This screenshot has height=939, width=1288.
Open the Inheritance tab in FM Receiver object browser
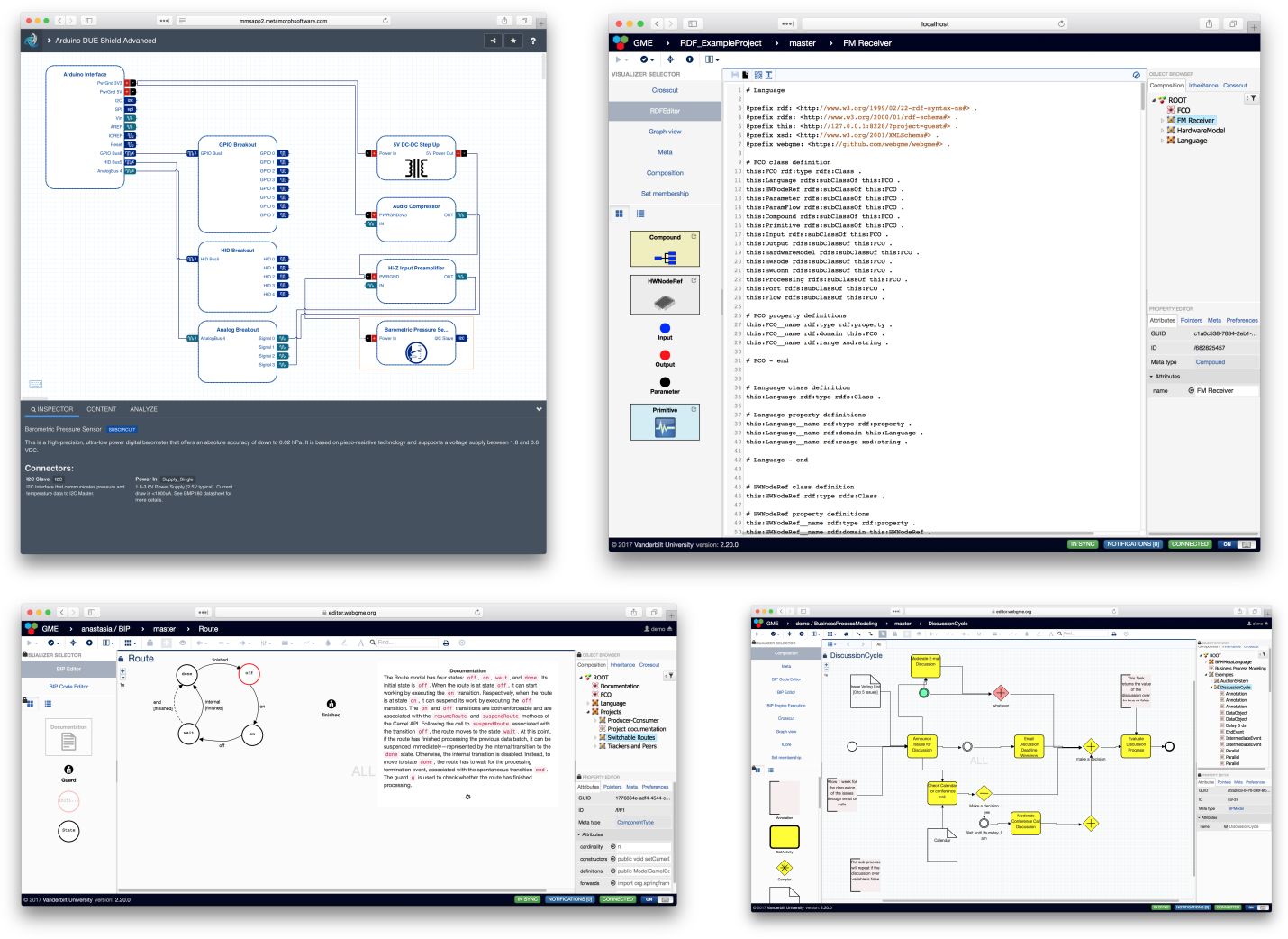(x=1202, y=86)
